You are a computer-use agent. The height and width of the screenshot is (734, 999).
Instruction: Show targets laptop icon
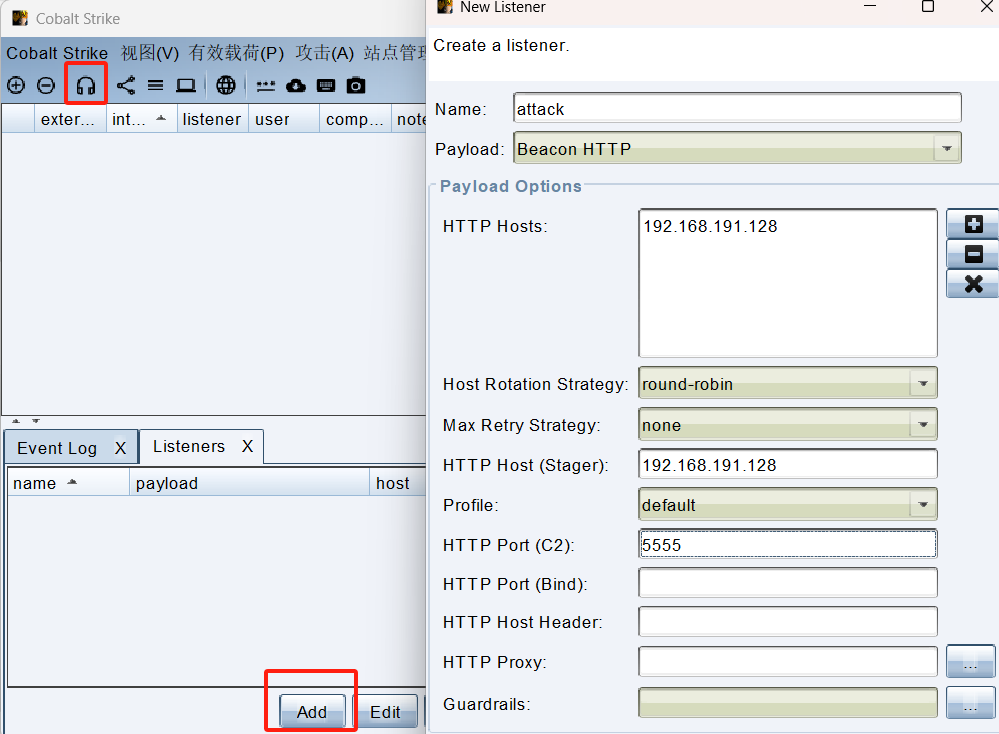185,85
